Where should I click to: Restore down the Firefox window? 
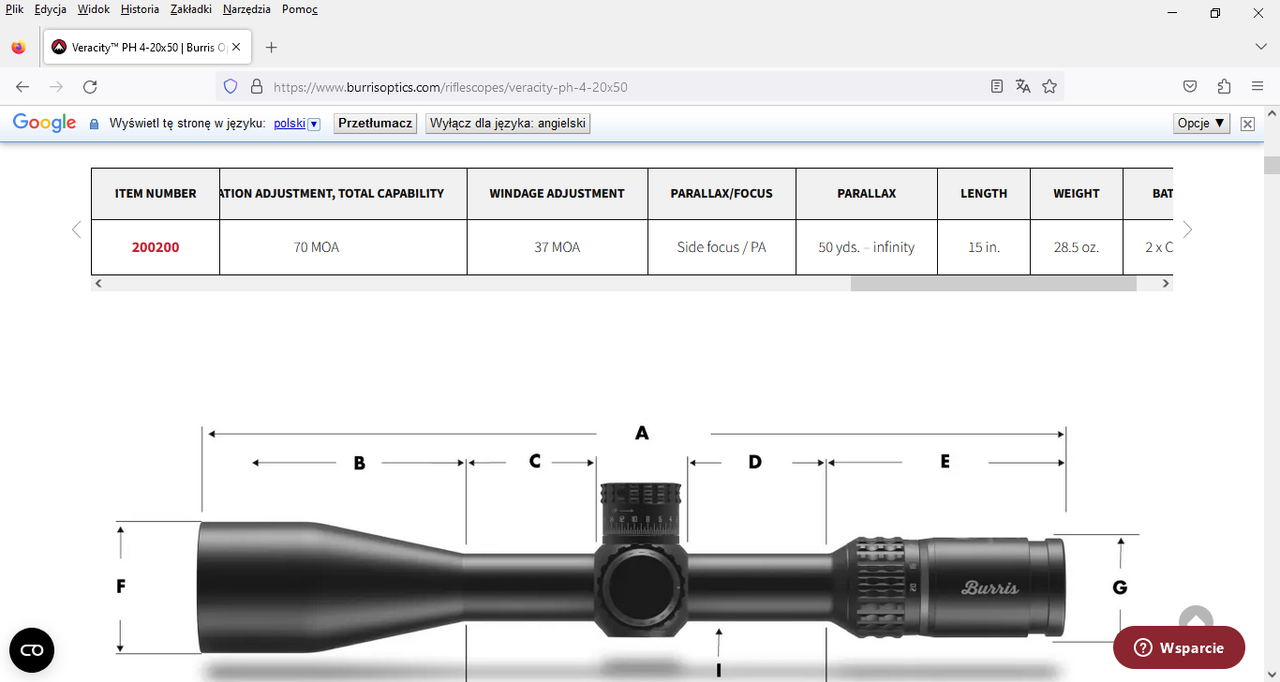pyautogui.click(x=1215, y=12)
